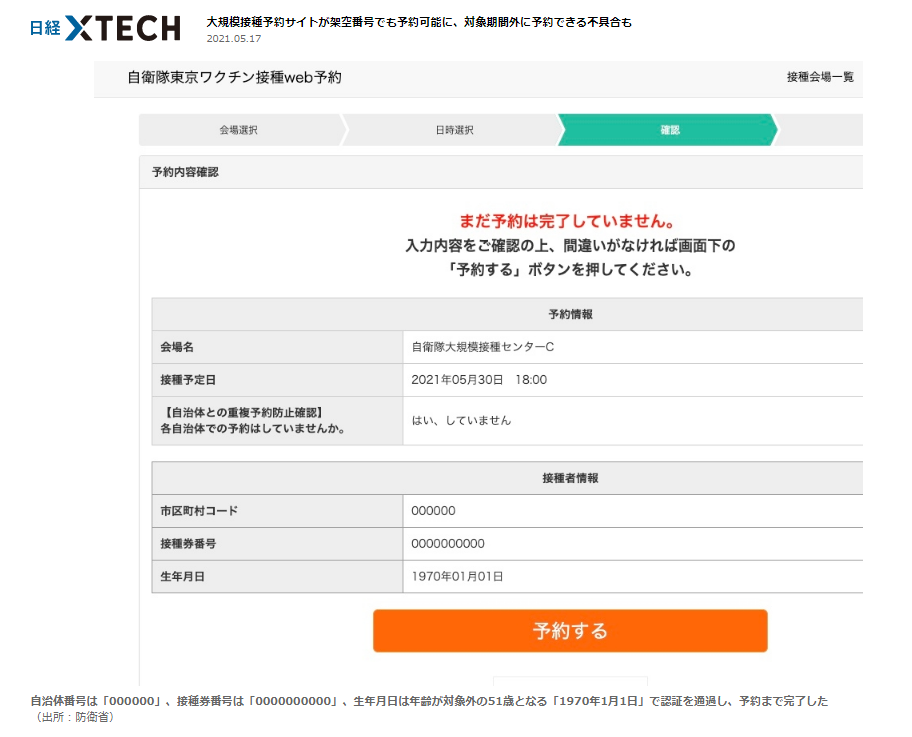Image resolution: width=912 pixels, height=737 pixels.
Task: Open the 接種会場一覧 link
Action: click(x=820, y=77)
